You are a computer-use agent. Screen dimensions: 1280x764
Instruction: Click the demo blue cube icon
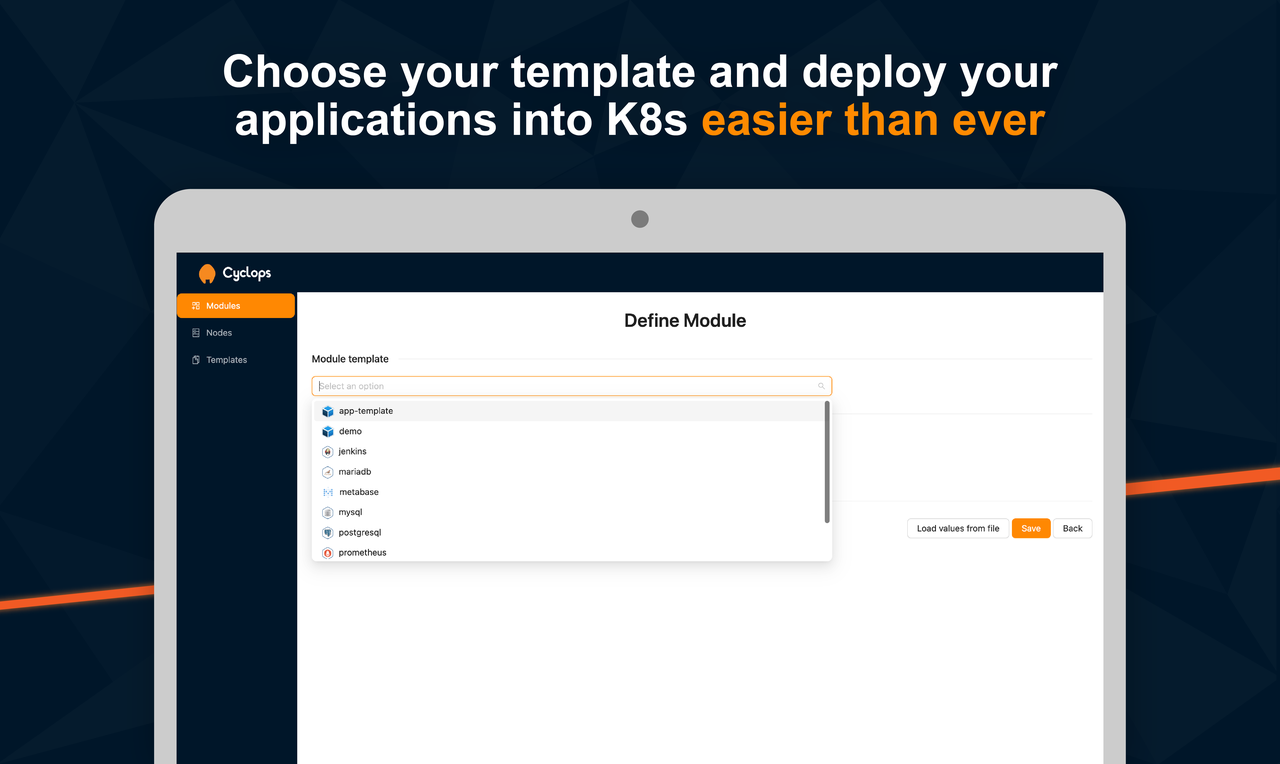(x=328, y=431)
